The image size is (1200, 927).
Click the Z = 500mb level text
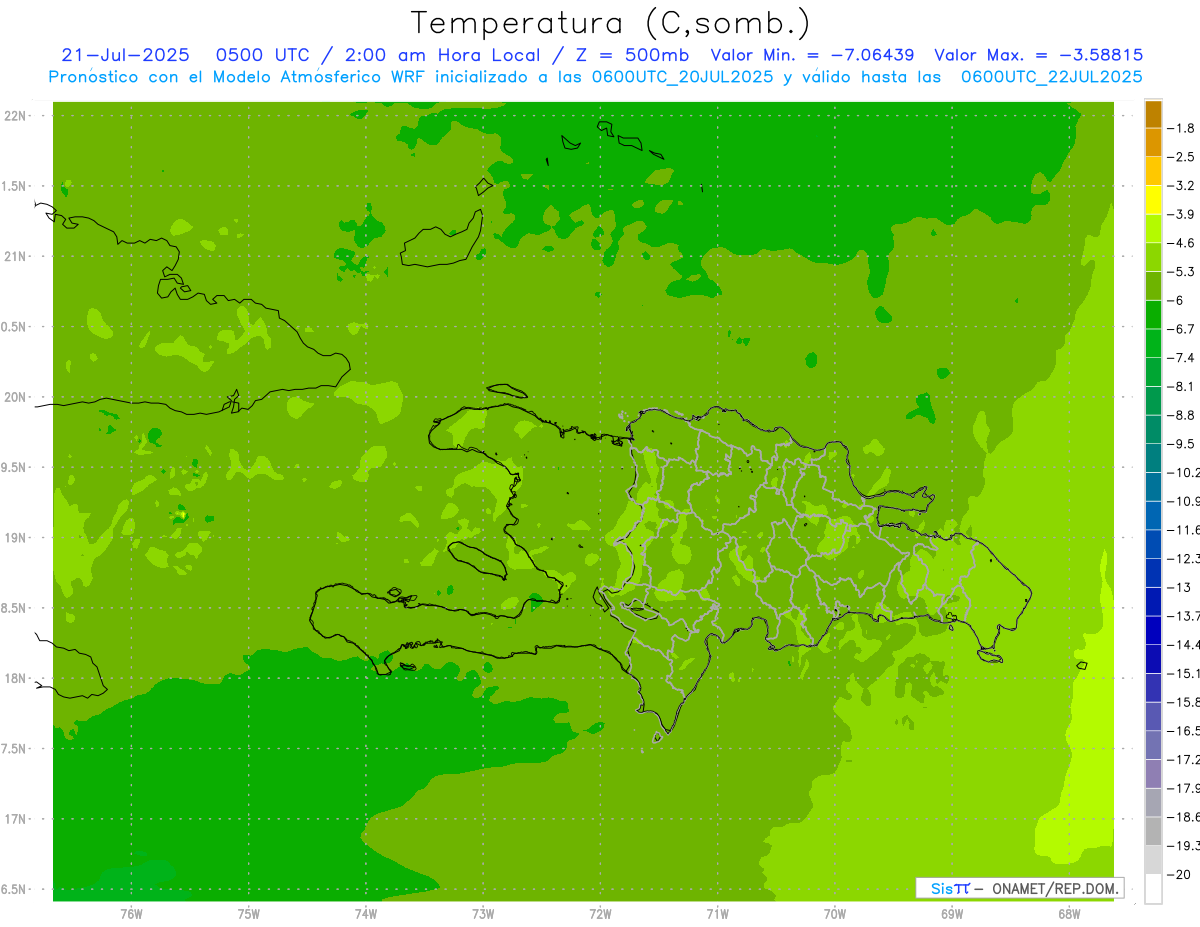628,55
